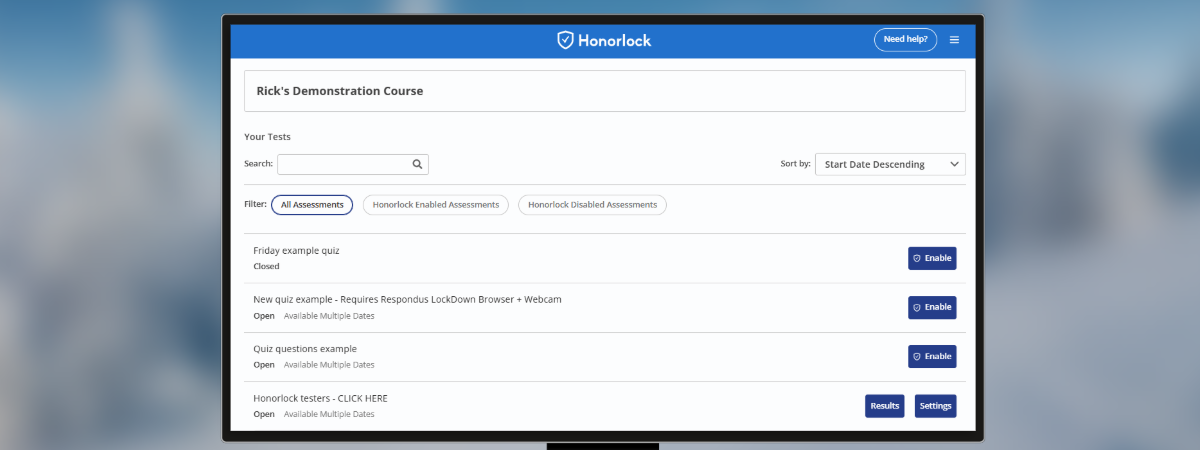Open the Sort by Start Date Descending dropdown

click(890, 164)
